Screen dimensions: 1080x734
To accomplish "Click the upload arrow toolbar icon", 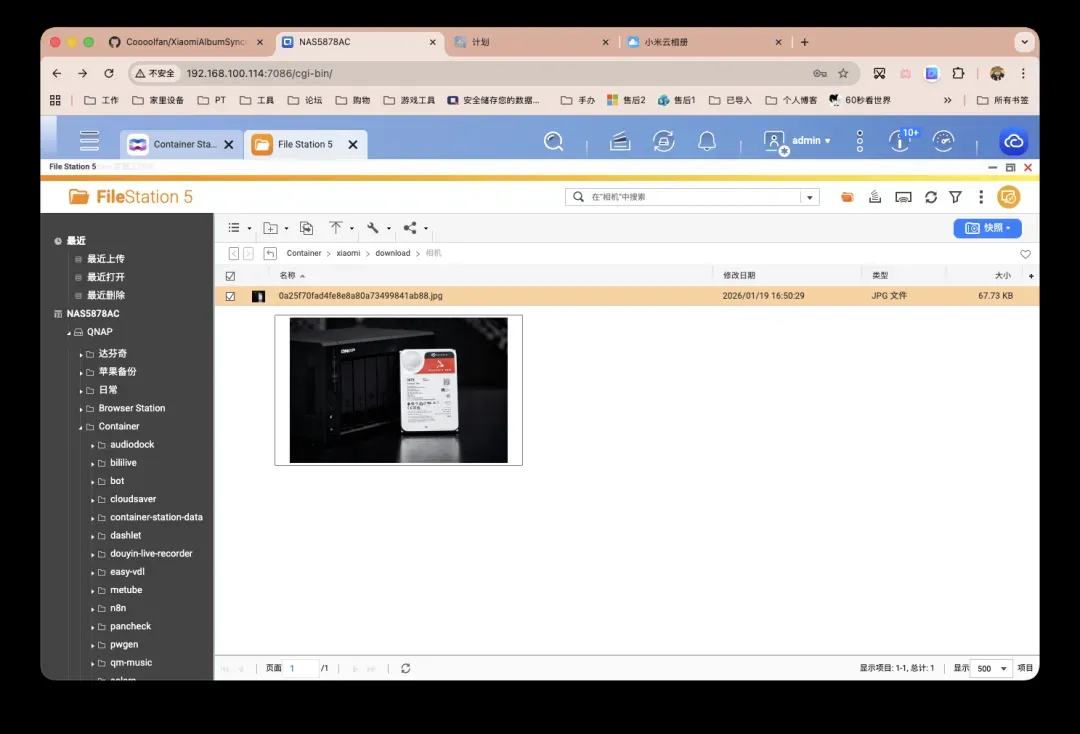I will coord(336,228).
